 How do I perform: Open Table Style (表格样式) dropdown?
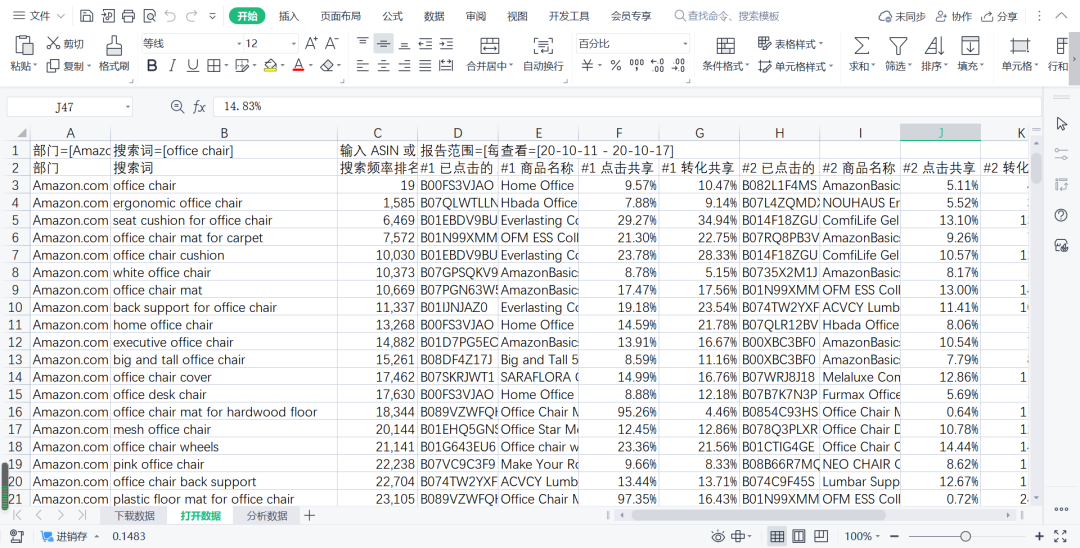791,43
